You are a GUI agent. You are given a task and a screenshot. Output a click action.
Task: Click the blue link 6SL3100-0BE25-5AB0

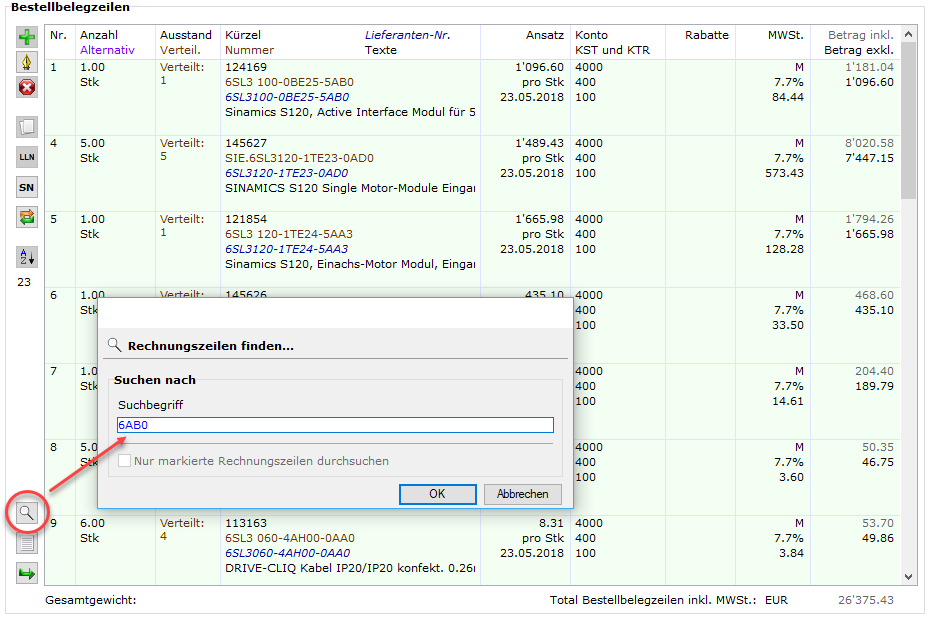[287, 97]
